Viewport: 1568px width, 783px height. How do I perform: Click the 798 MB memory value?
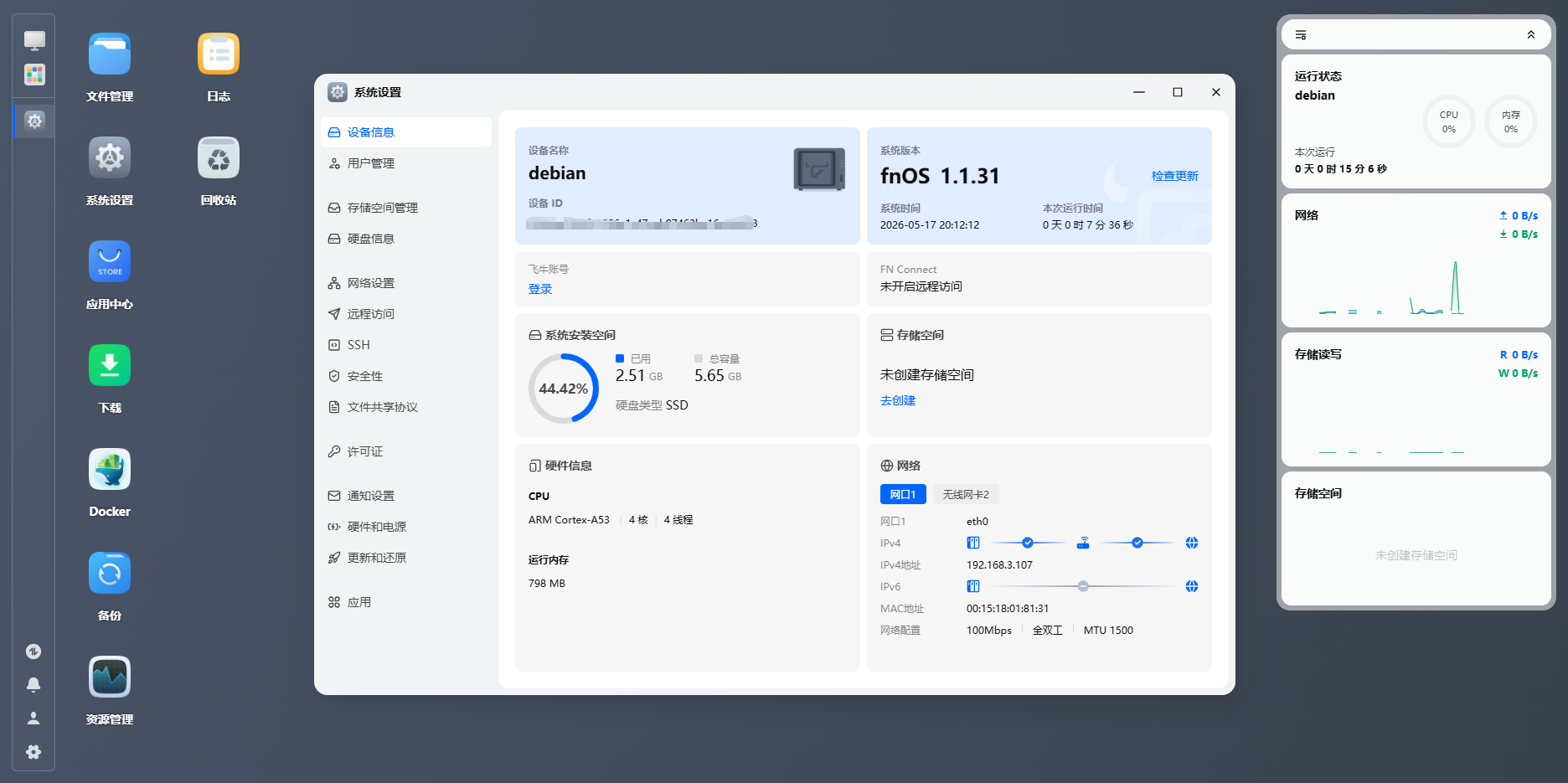pos(547,584)
